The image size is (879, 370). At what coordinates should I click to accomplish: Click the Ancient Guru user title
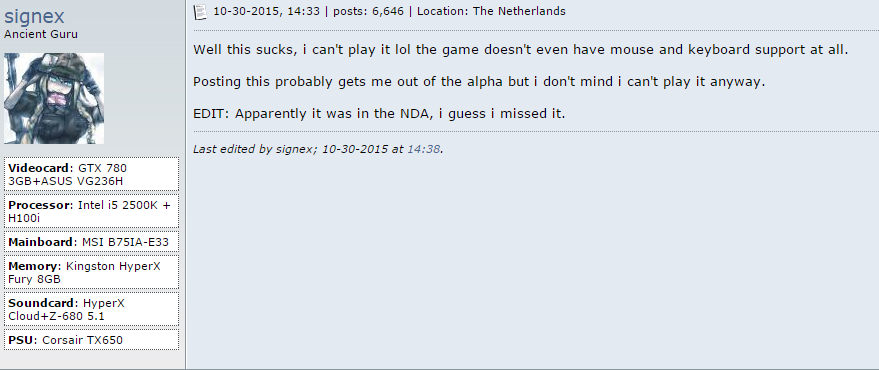(x=41, y=34)
